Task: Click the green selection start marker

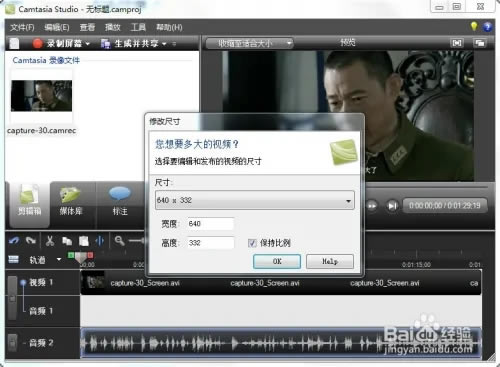Action: [71, 255]
